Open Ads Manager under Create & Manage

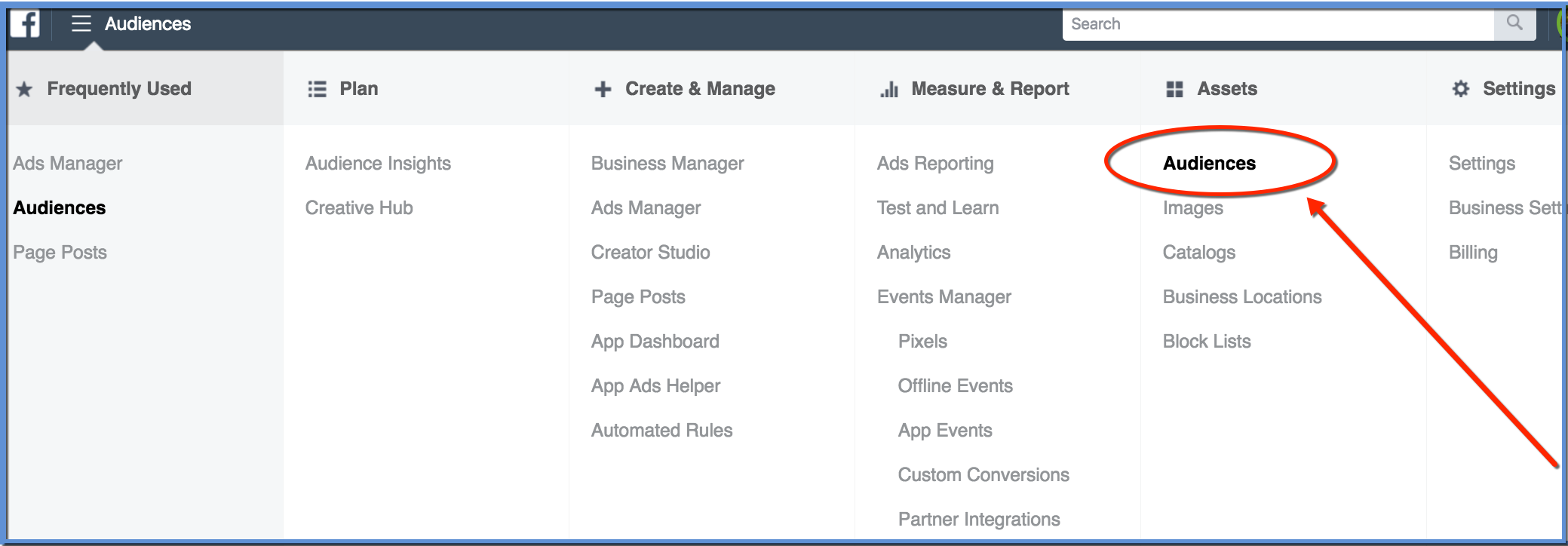[x=646, y=208]
